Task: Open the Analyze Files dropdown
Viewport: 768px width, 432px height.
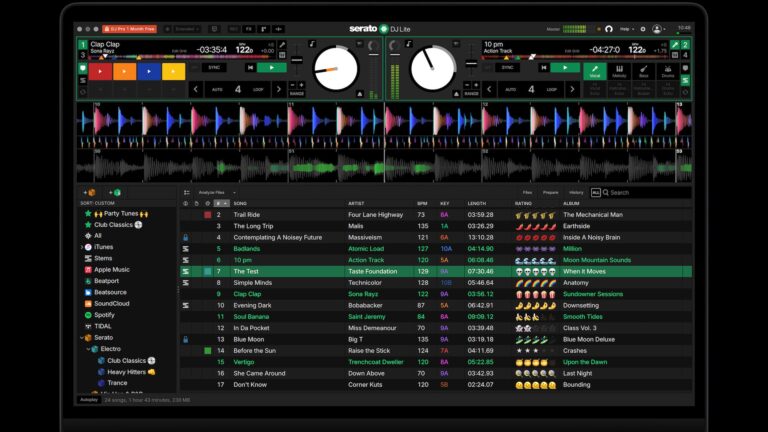Action: click(x=217, y=192)
